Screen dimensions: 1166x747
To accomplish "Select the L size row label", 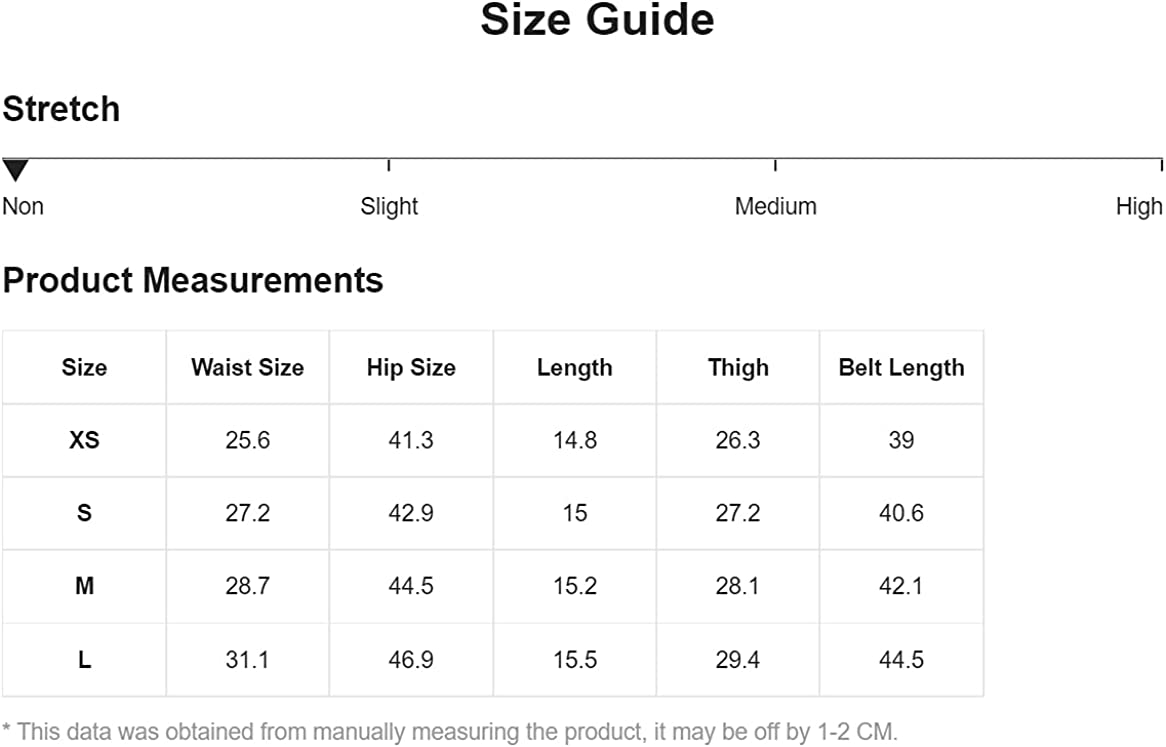I will click(84, 660).
